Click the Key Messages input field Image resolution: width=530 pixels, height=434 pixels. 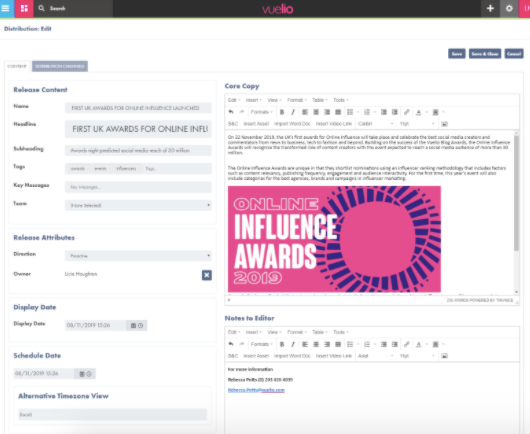[138, 187]
